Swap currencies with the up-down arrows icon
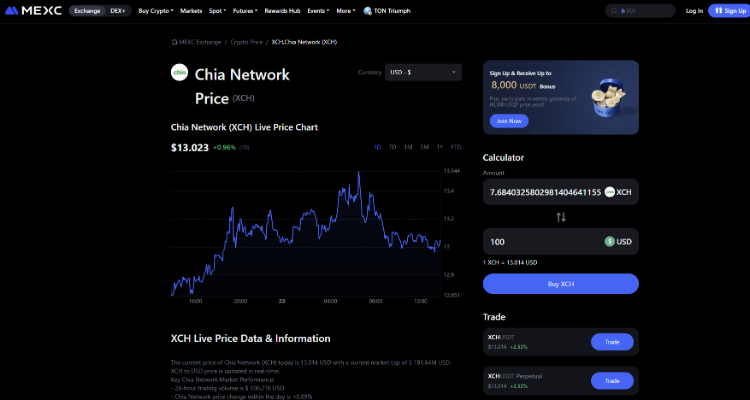Viewport: 750px width, 400px height. point(561,217)
